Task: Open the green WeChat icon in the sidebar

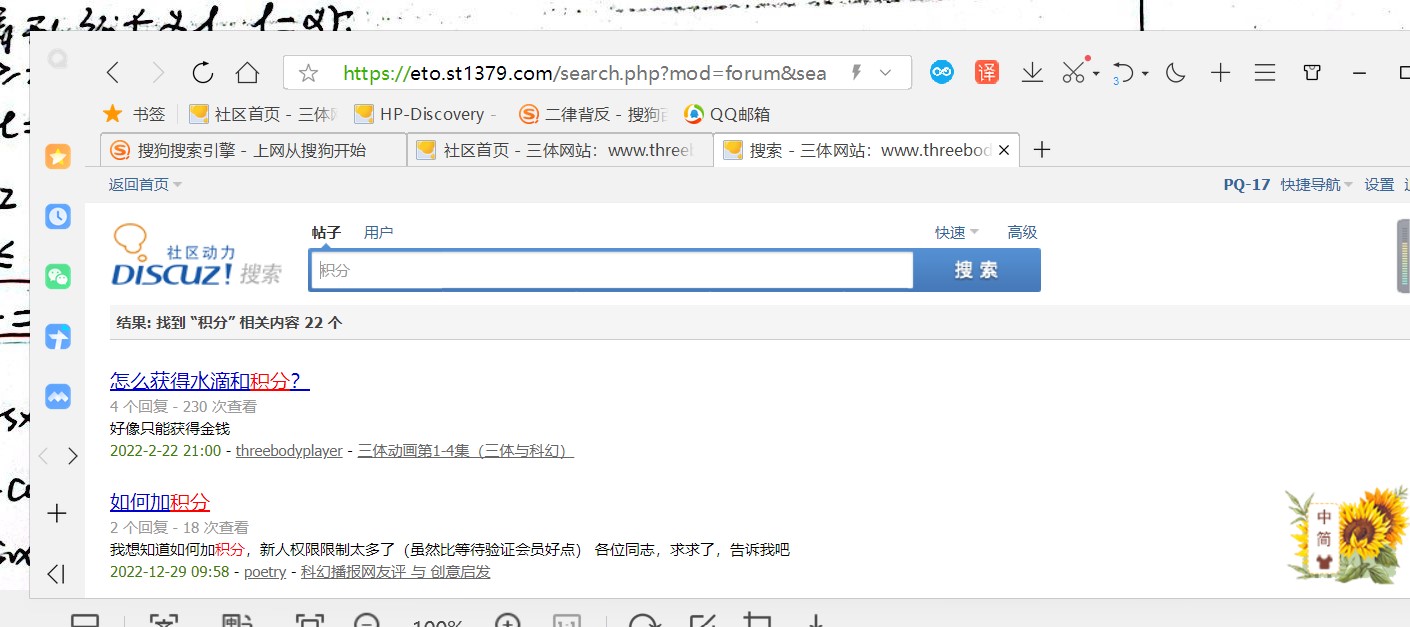Action: click(58, 277)
